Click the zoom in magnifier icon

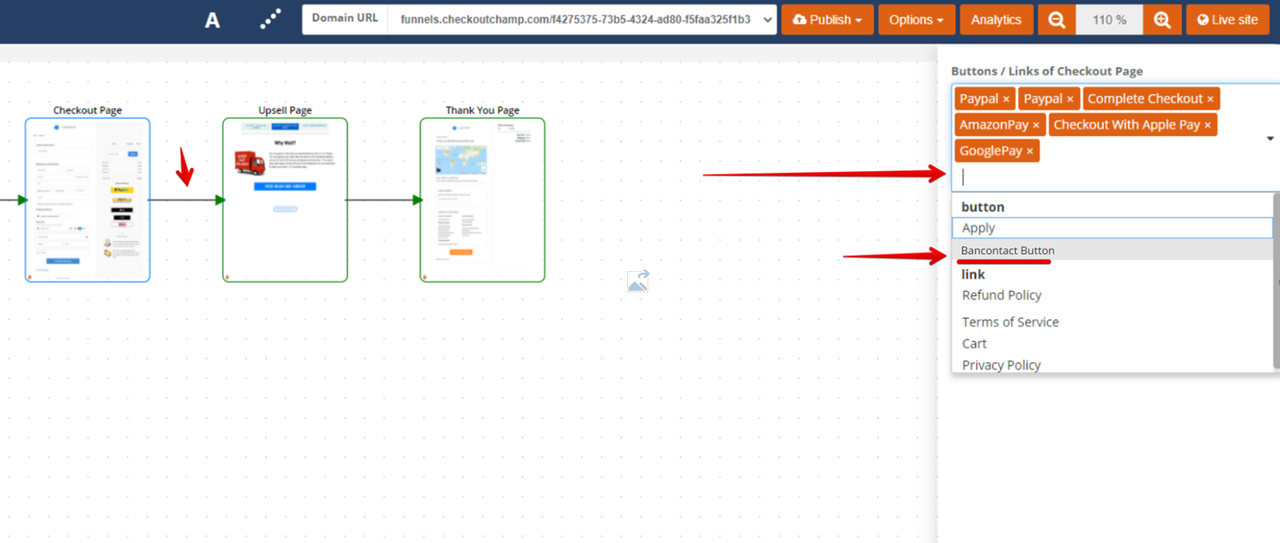click(x=1161, y=20)
